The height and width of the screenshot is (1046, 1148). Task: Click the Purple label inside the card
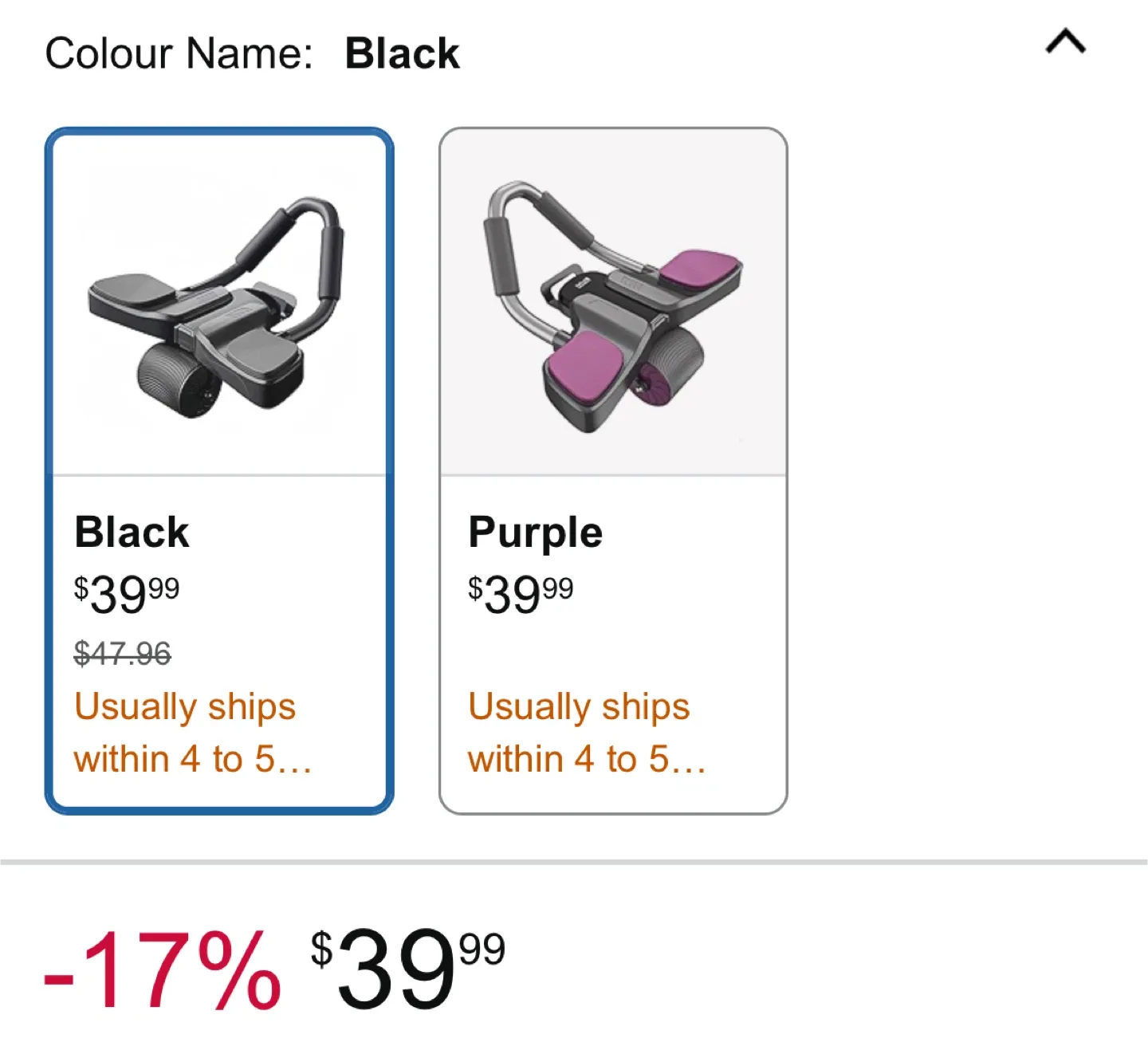pos(535,533)
